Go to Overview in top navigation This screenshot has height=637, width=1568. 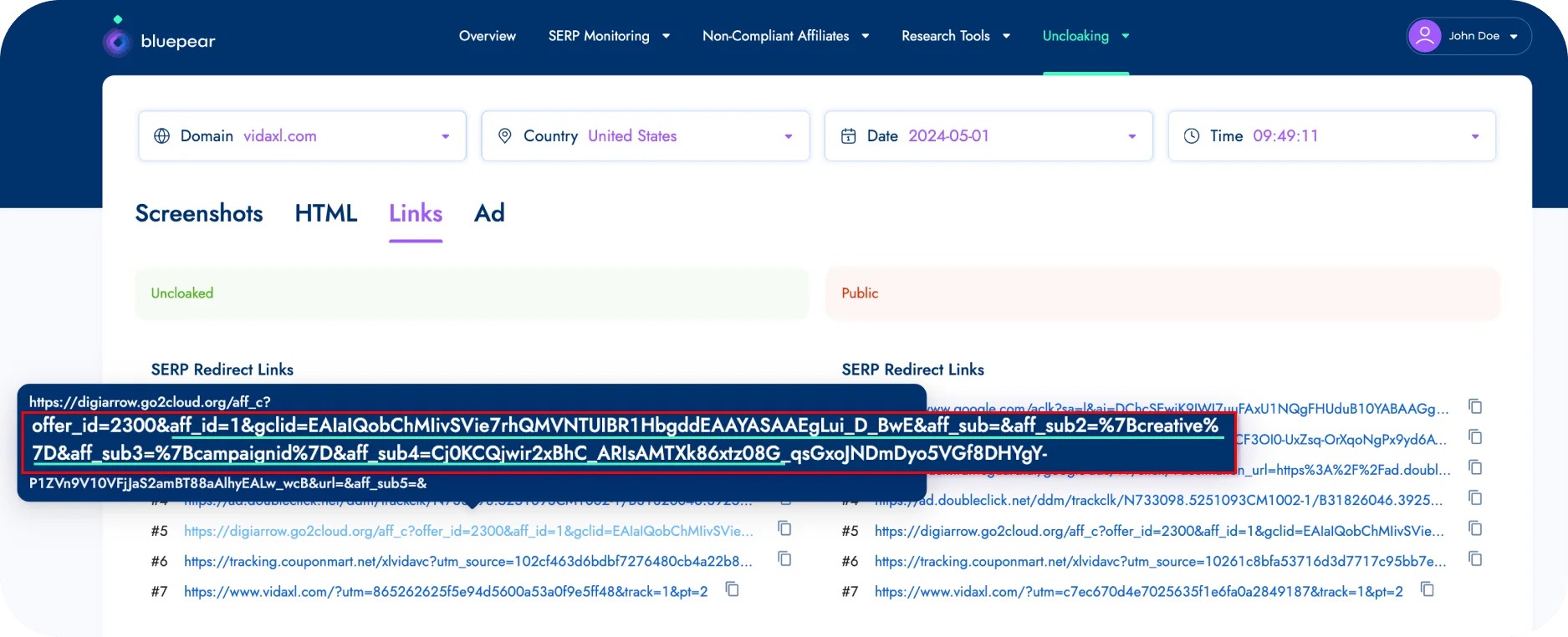488,36
